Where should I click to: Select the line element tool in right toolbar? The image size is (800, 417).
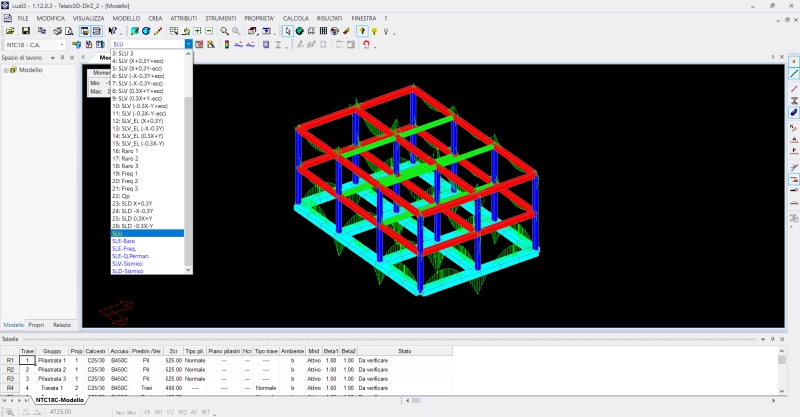pyautogui.click(x=793, y=74)
